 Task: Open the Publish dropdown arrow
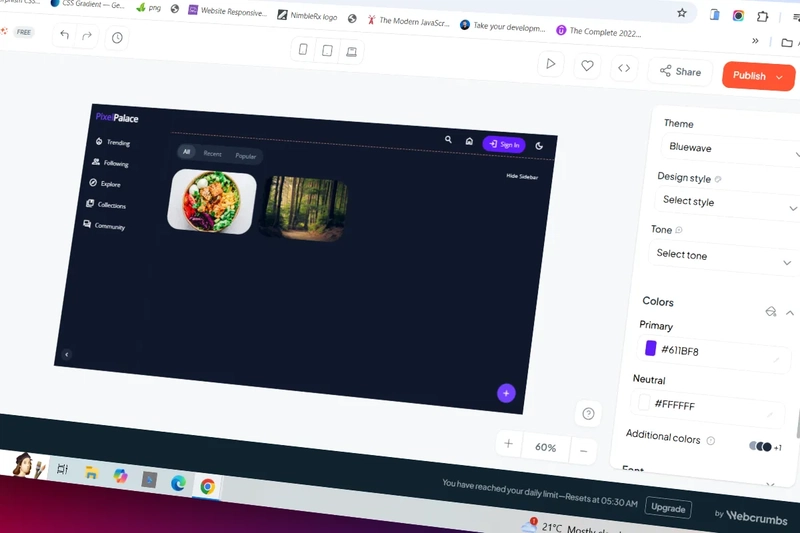pyautogui.click(x=780, y=78)
